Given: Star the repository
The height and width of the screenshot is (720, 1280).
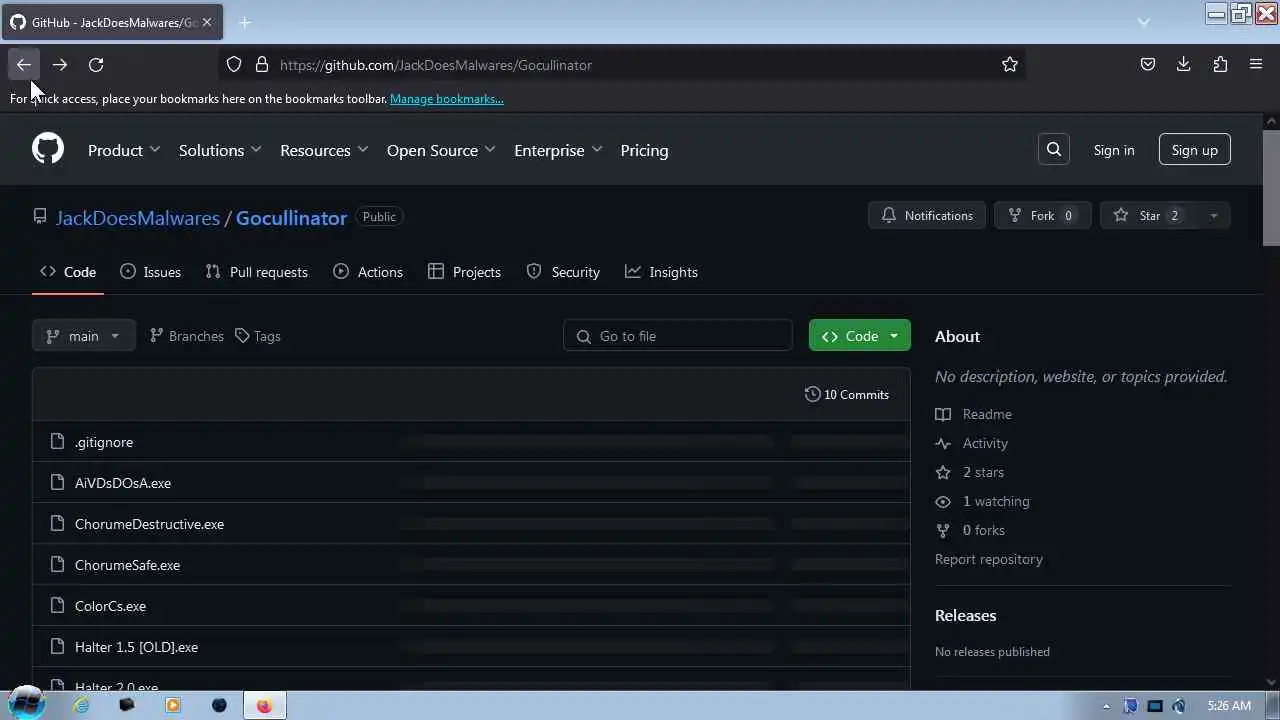Looking at the screenshot, I should click(1148, 216).
